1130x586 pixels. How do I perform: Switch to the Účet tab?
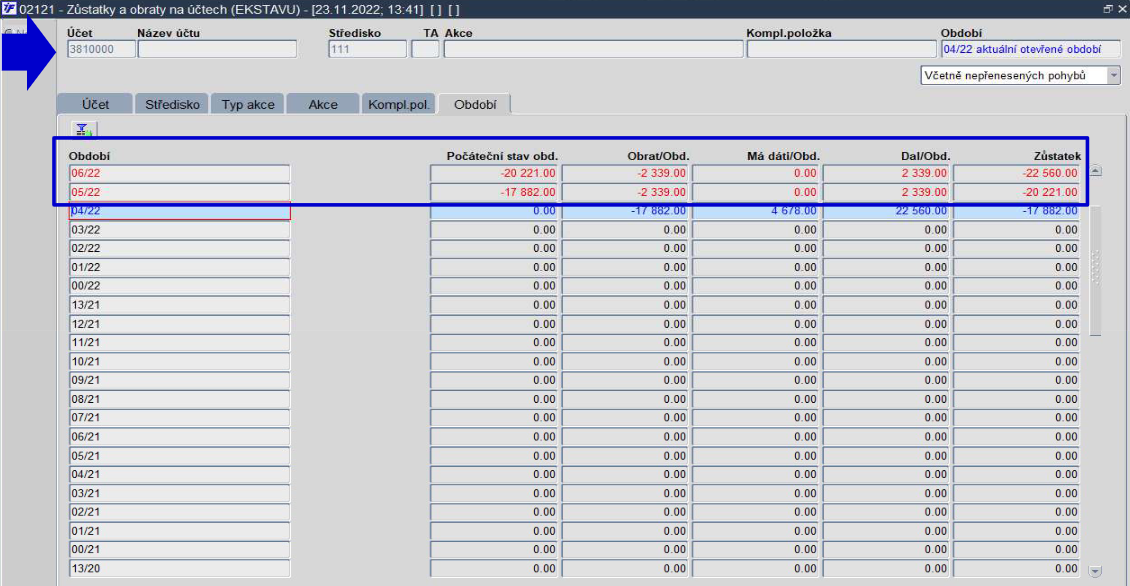click(95, 104)
